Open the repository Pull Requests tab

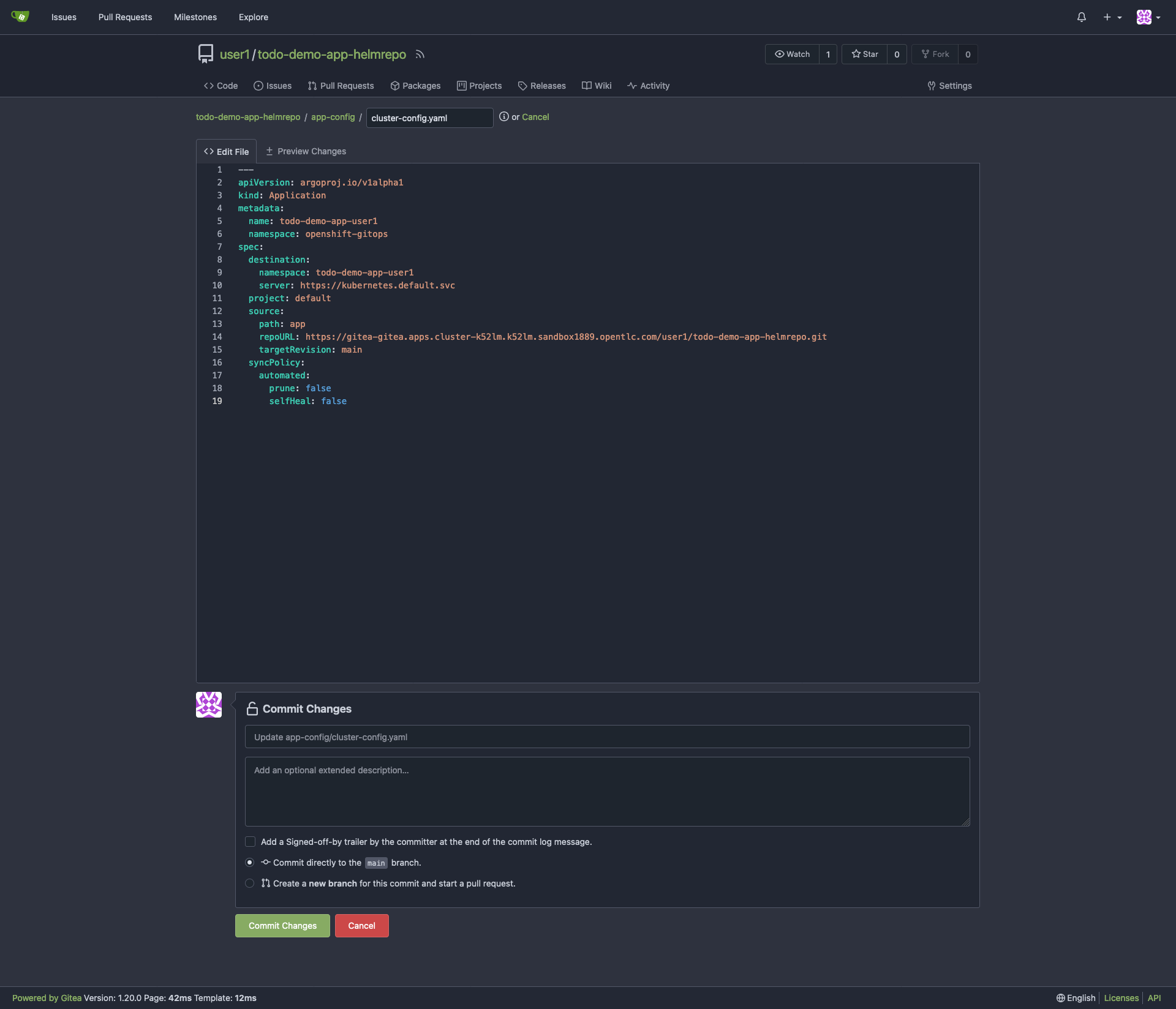tap(341, 86)
